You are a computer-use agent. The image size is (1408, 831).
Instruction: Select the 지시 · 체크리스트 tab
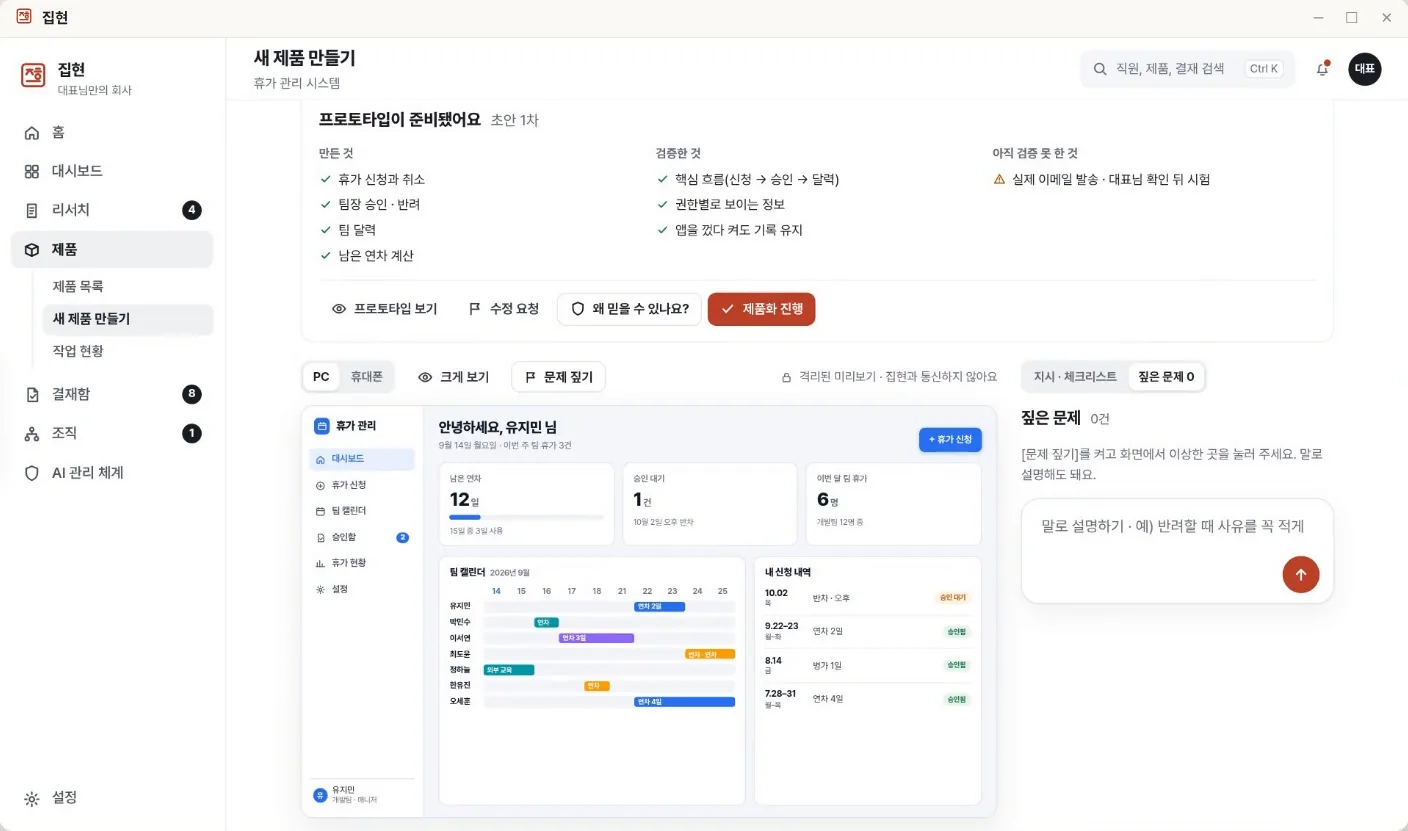point(1075,377)
